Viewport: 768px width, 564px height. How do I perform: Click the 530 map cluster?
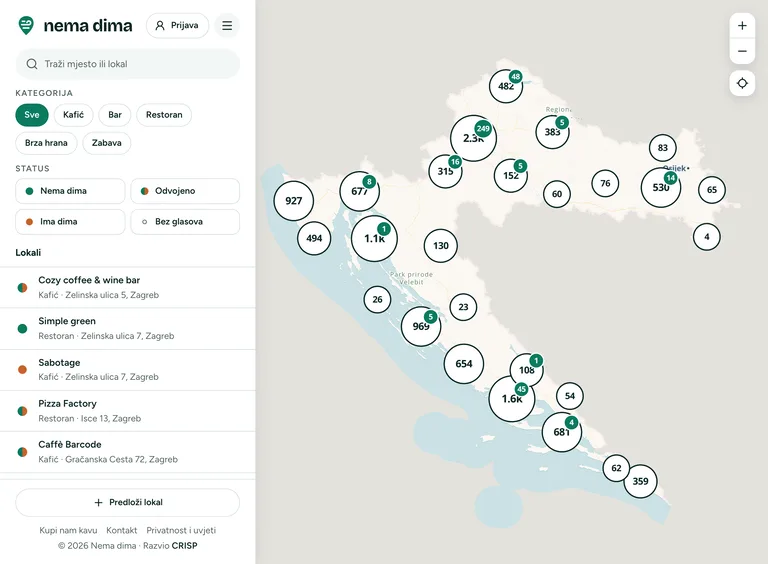(661, 188)
